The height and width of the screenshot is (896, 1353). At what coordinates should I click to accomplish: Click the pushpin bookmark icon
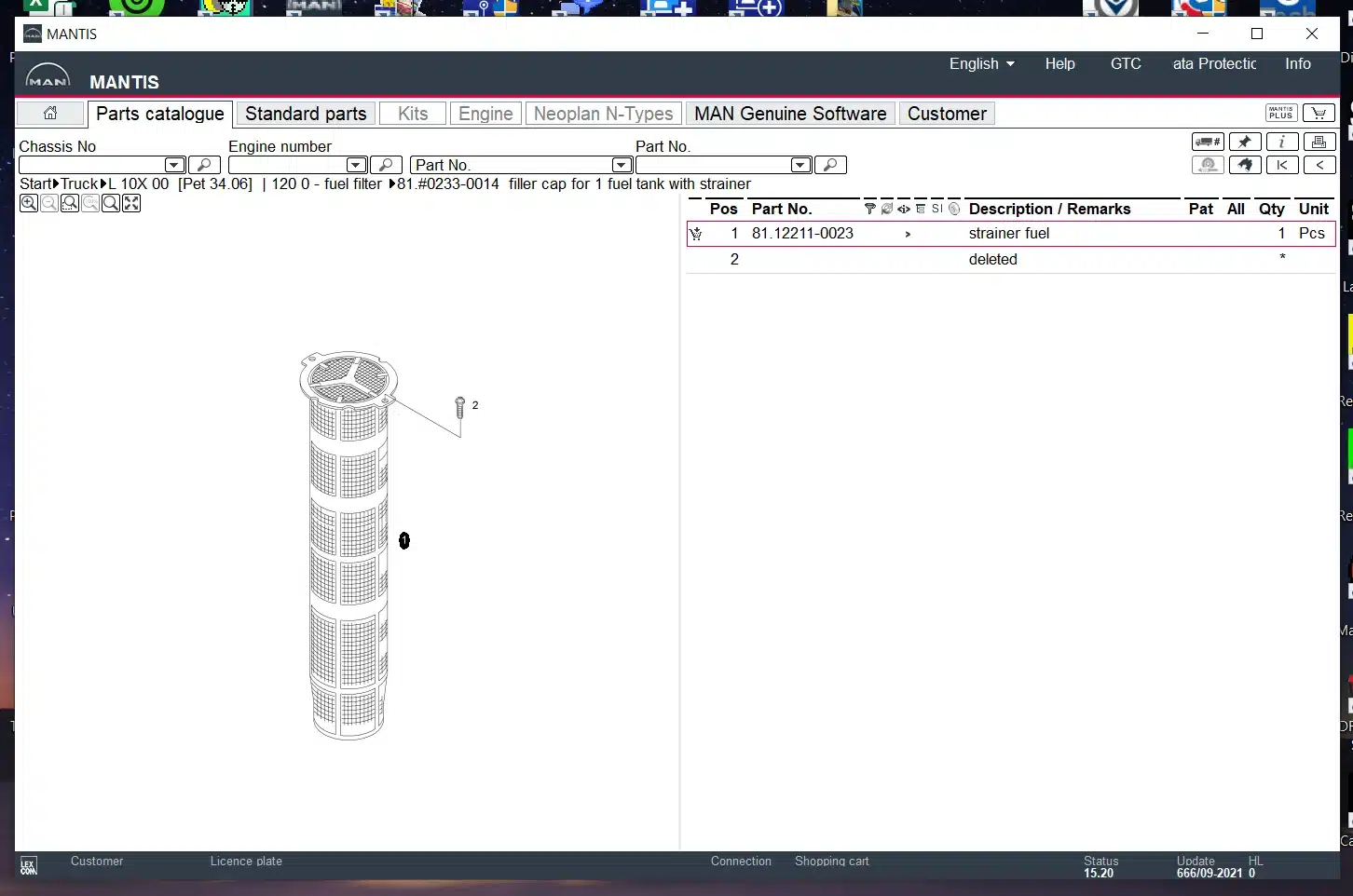click(1245, 142)
